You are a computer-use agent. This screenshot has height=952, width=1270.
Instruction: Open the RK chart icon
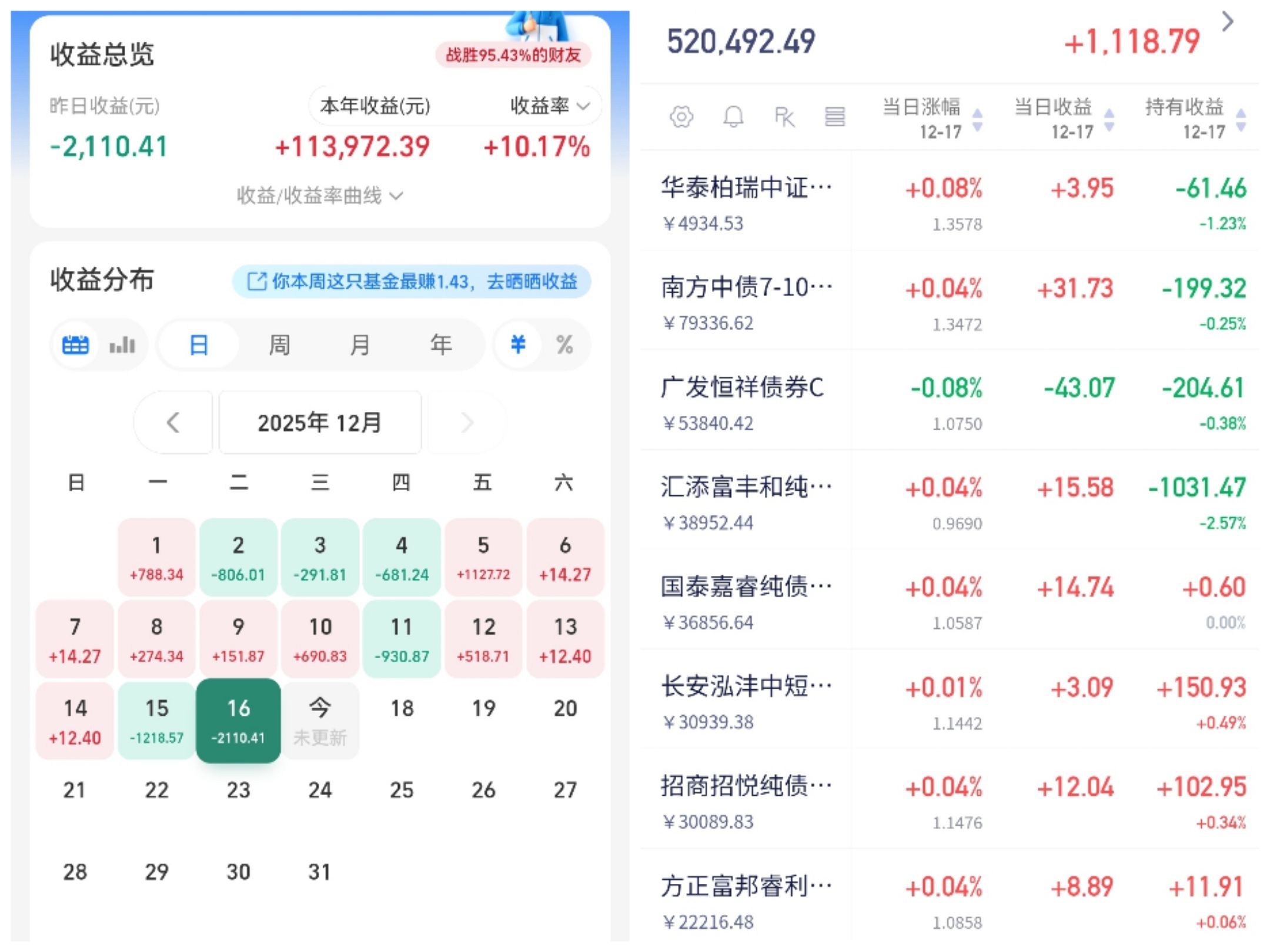784,117
